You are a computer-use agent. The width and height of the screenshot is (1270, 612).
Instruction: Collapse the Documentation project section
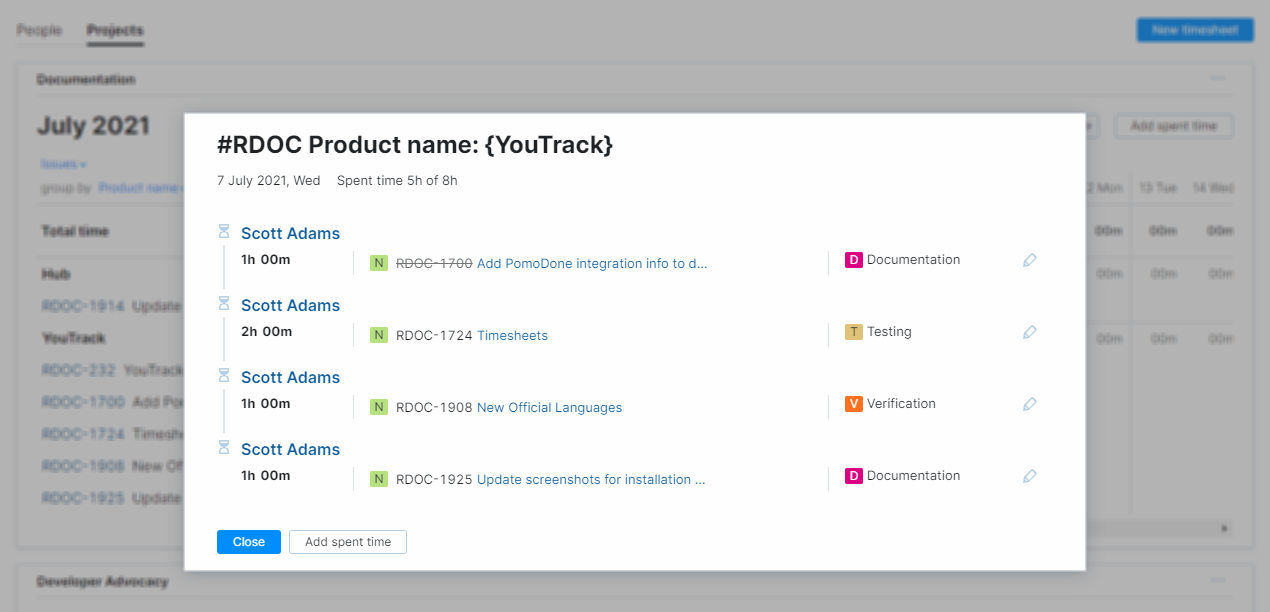coord(1217,79)
